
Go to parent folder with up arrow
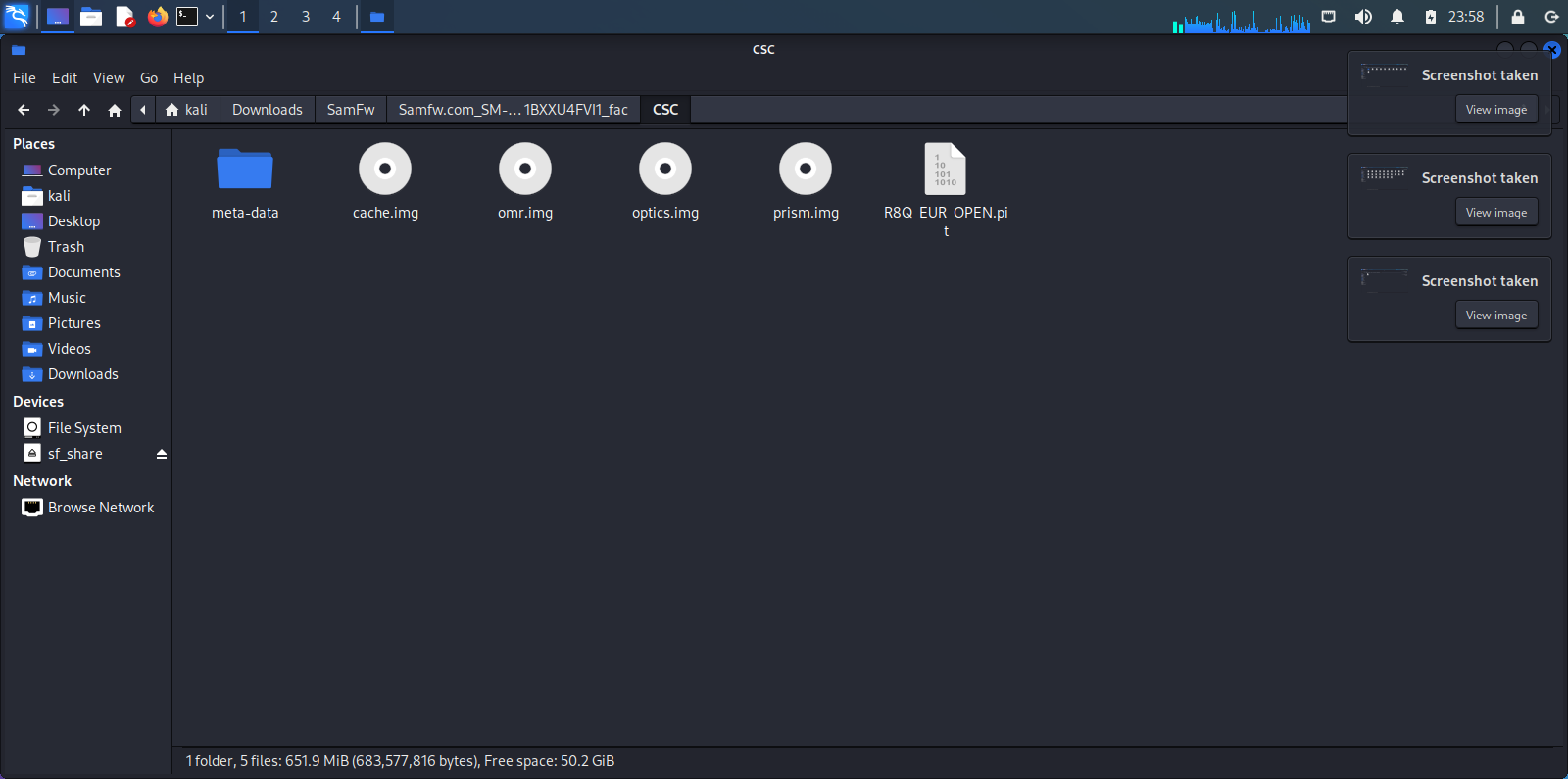84,110
